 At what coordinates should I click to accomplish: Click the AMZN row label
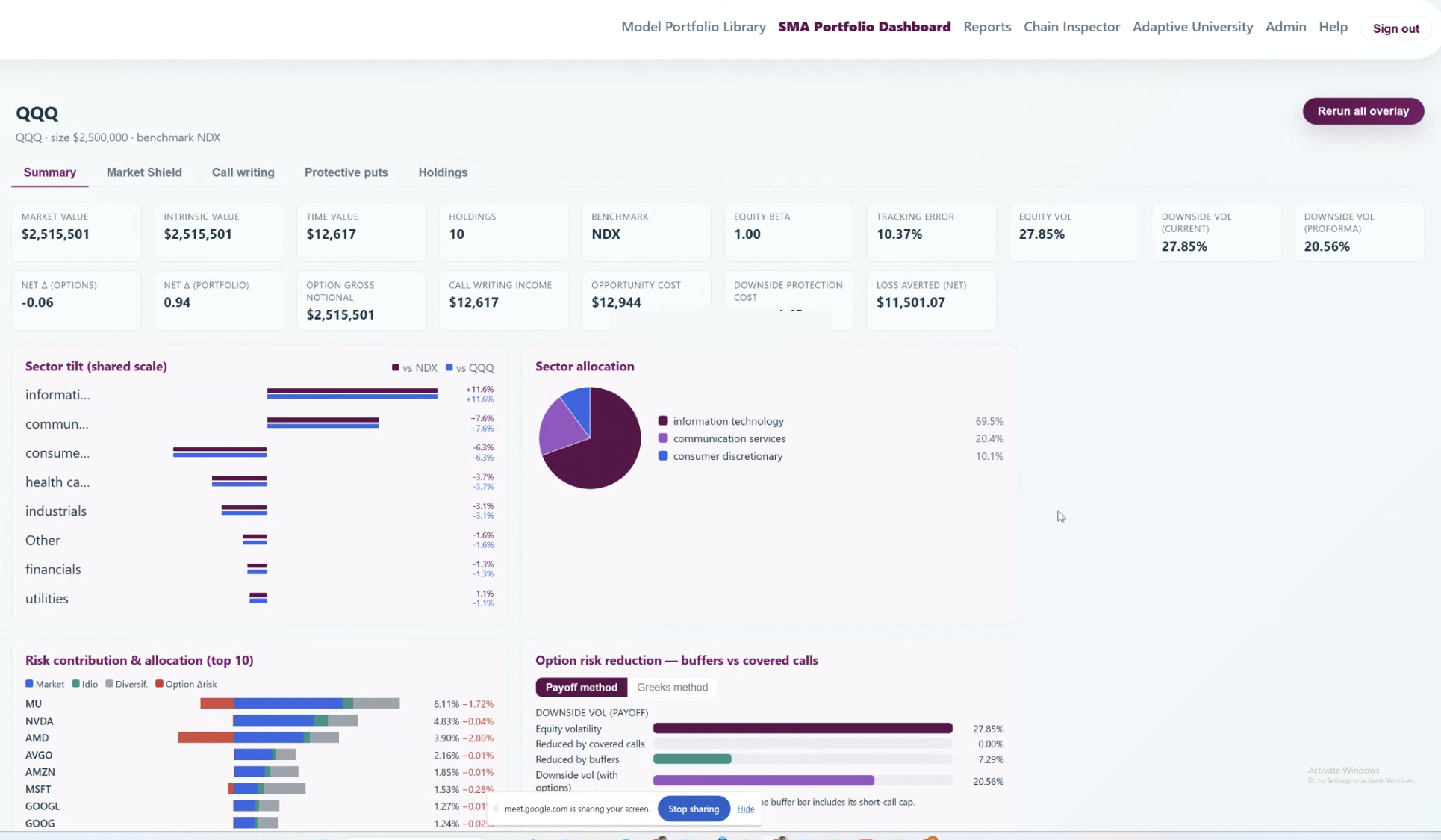(40, 772)
